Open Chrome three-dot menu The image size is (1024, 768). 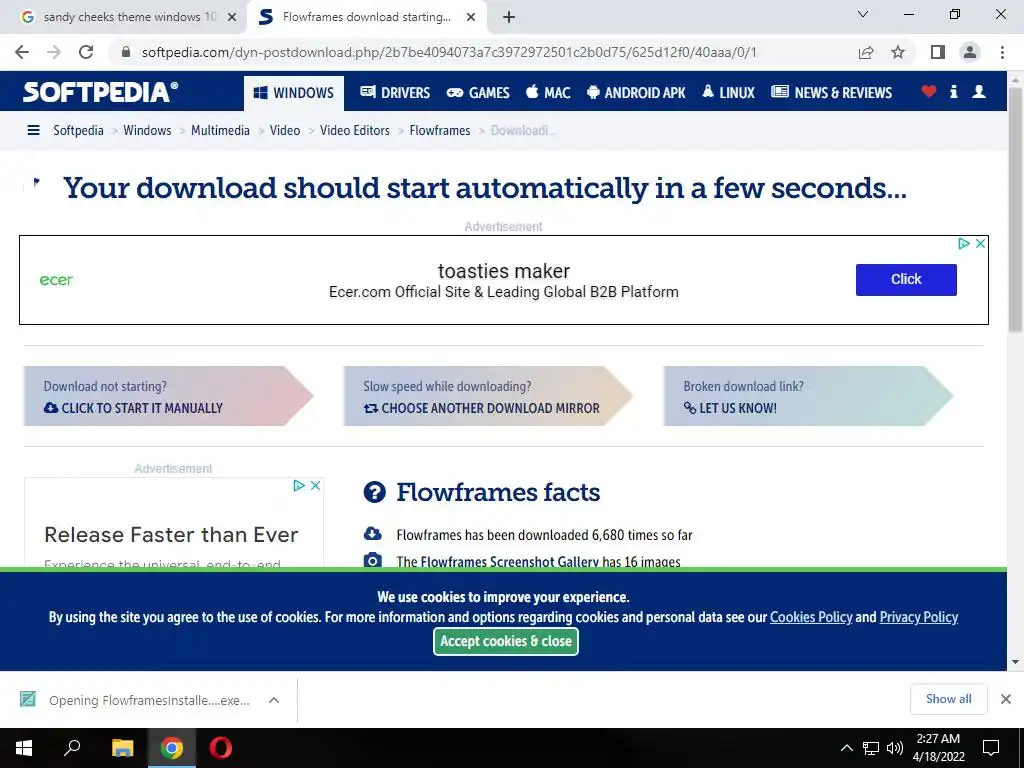pos(1002,52)
